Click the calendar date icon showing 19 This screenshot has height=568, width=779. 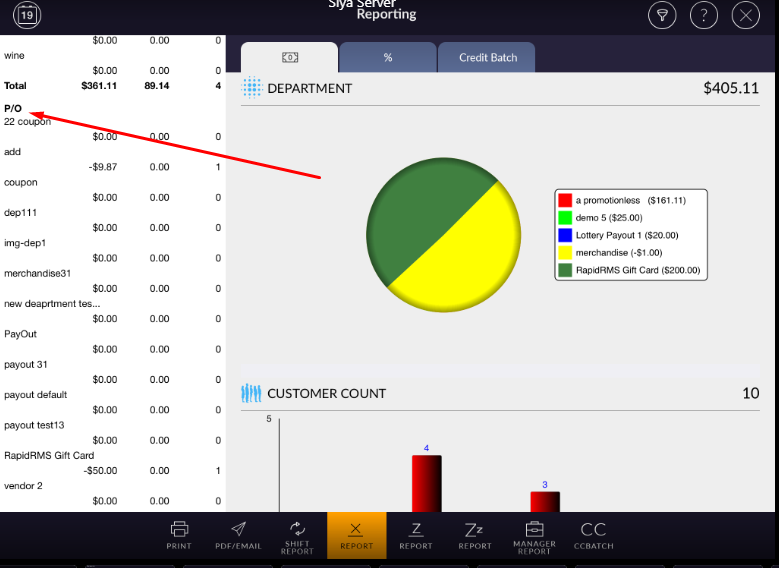click(x=27, y=15)
